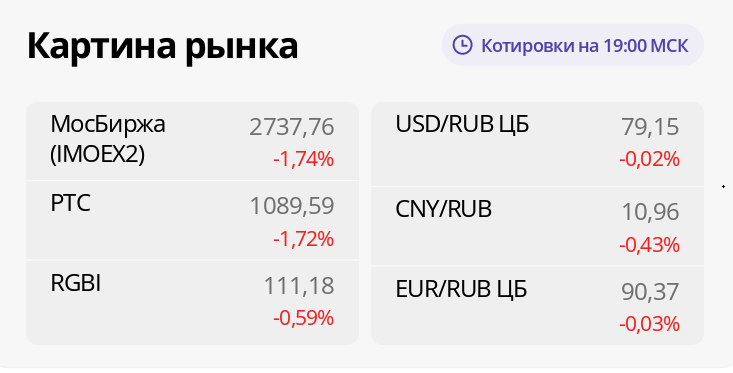Click the Картина рынка heading
This screenshot has width=733, height=373.
click(x=162, y=47)
